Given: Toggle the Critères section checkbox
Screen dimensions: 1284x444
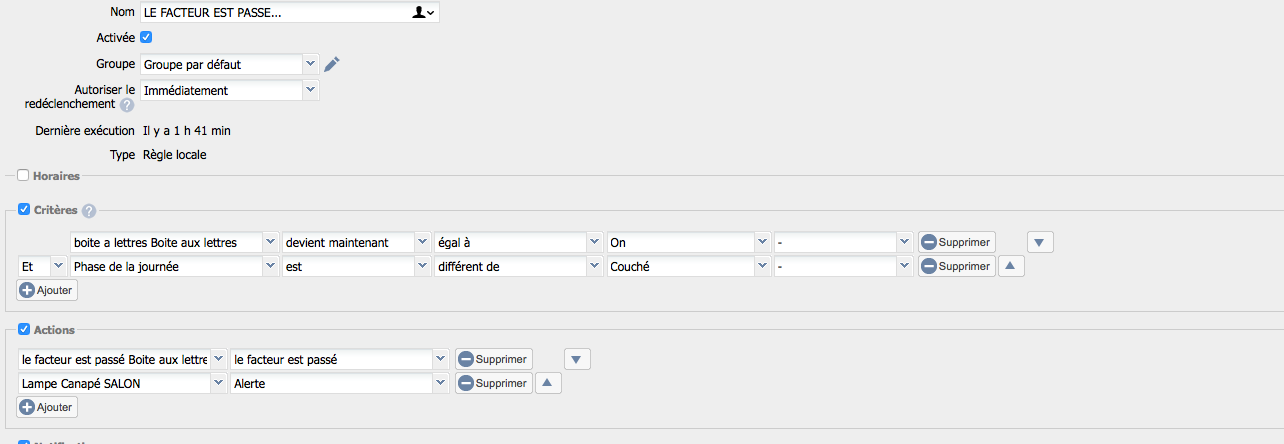Looking at the screenshot, I should [24, 210].
